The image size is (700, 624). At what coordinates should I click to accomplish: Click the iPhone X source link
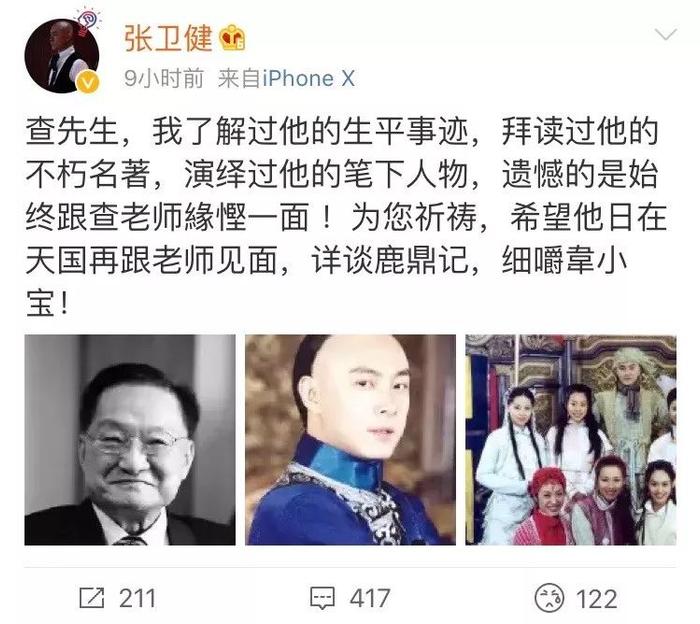pos(308,79)
